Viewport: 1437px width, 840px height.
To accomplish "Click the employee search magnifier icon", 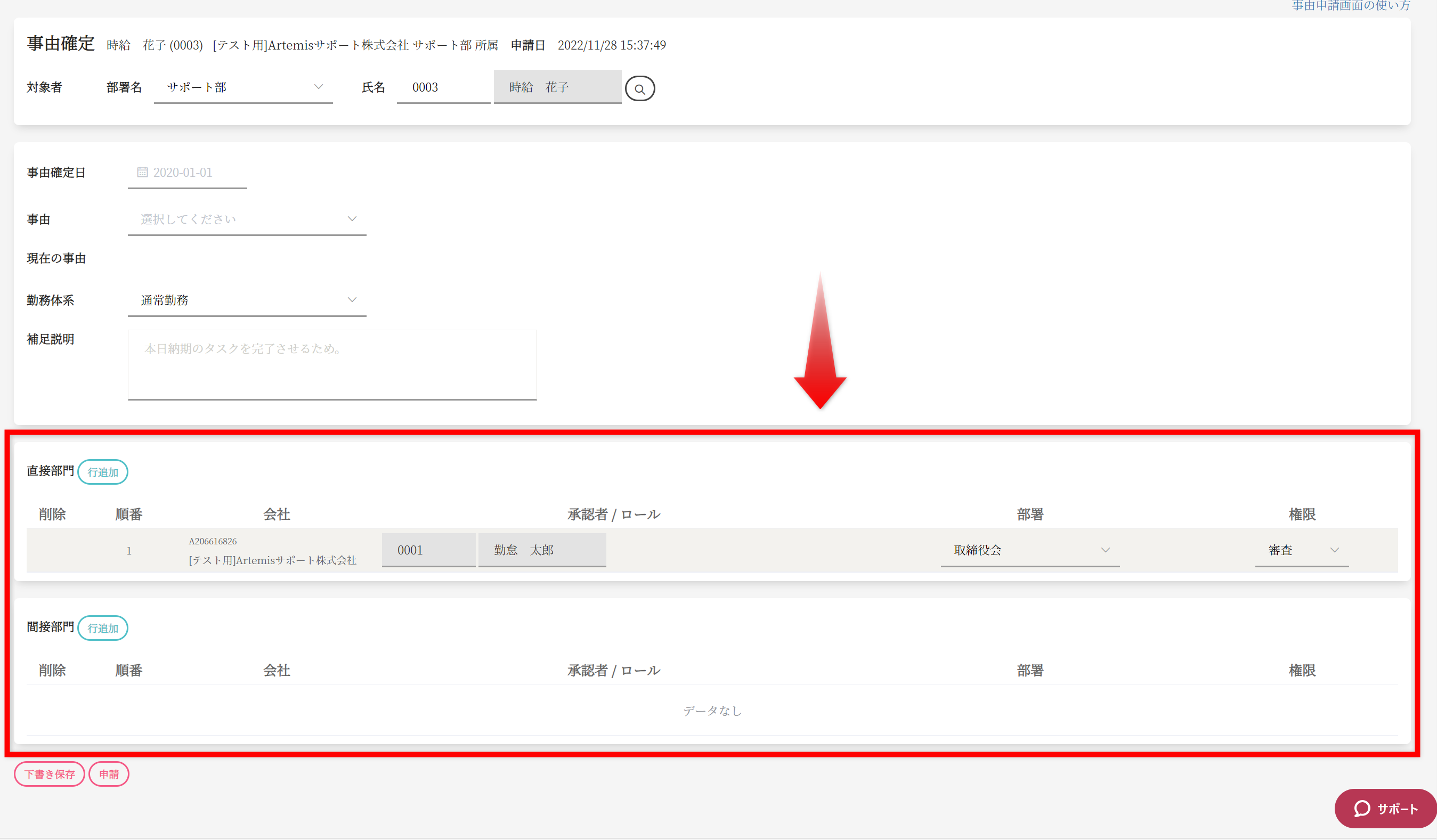I will point(639,89).
